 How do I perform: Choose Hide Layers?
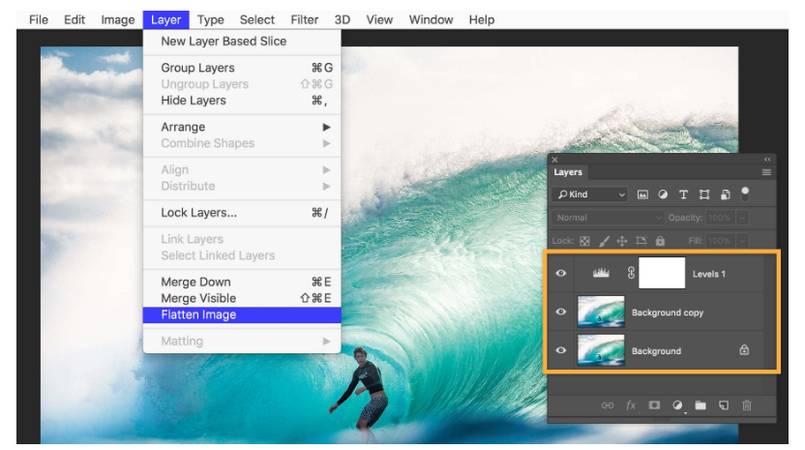[242, 100]
